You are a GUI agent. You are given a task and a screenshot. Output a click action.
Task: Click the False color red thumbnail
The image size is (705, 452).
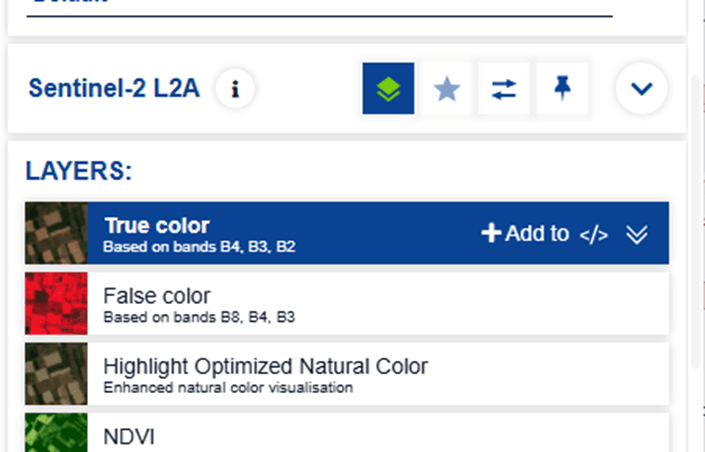pyautogui.click(x=56, y=303)
